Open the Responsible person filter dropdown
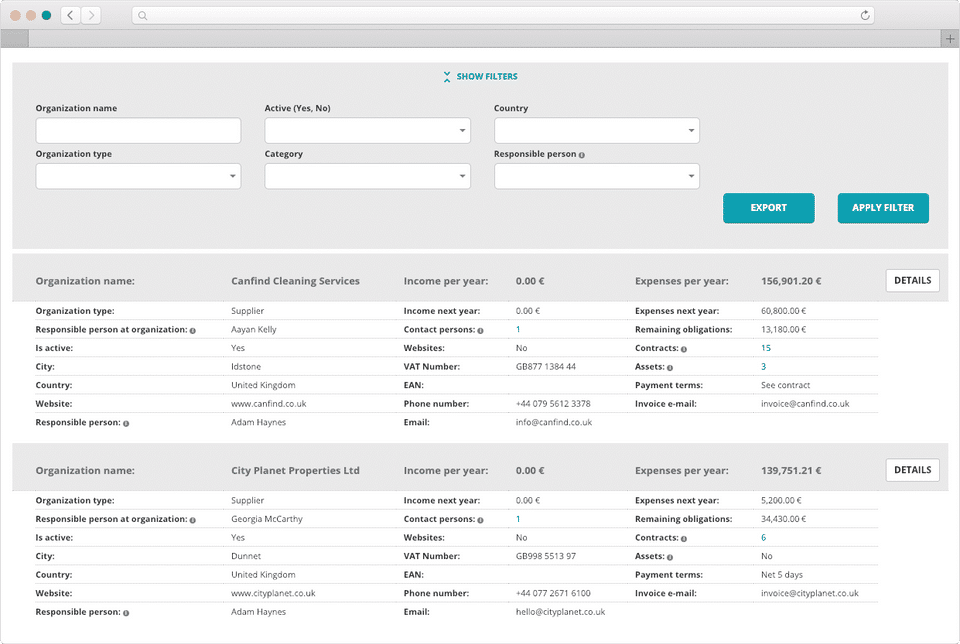The width and height of the screenshot is (960, 644). click(x=597, y=176)
